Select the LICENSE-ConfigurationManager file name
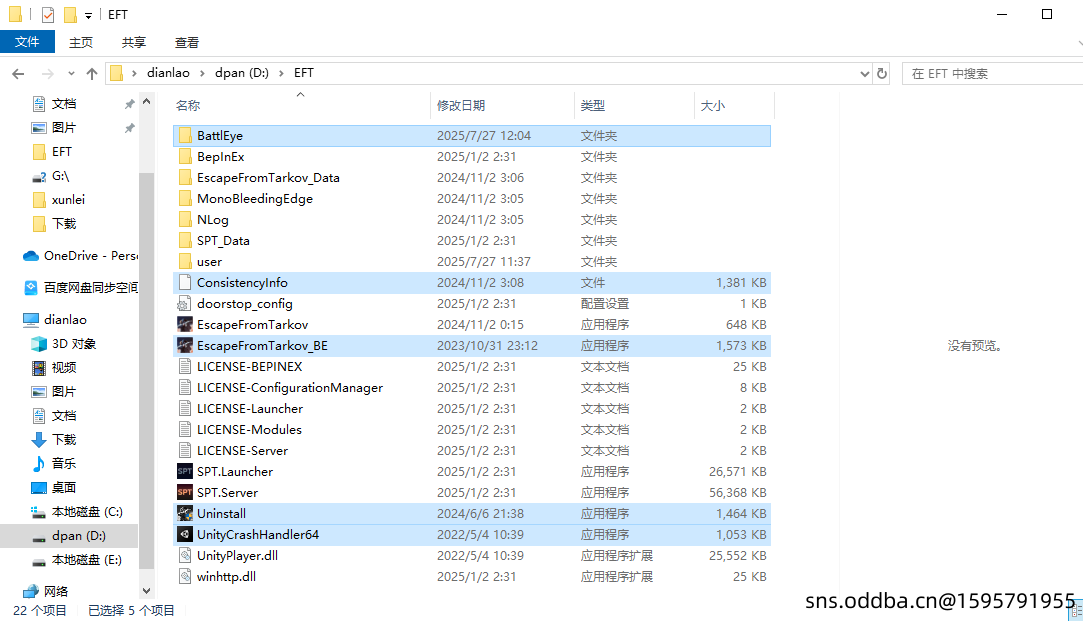Image resolution: width=1083 pixels, height=621 pixels. [x=290, y=388]
